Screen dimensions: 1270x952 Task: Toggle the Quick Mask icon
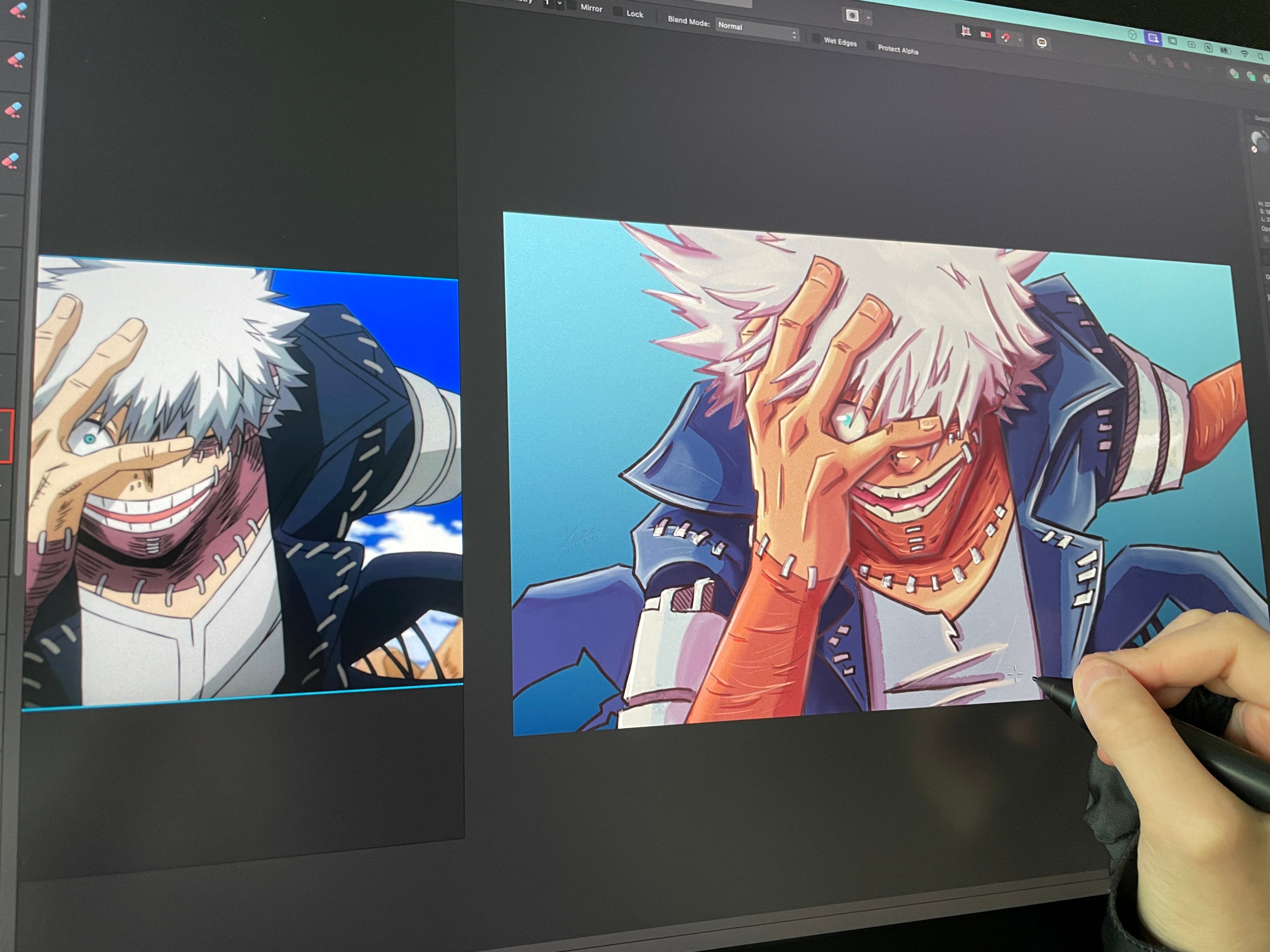click(x=852, y=16)
